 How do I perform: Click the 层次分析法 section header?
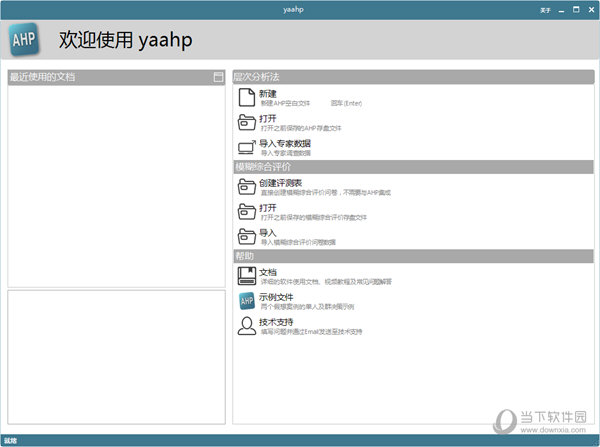pos(413,77)
